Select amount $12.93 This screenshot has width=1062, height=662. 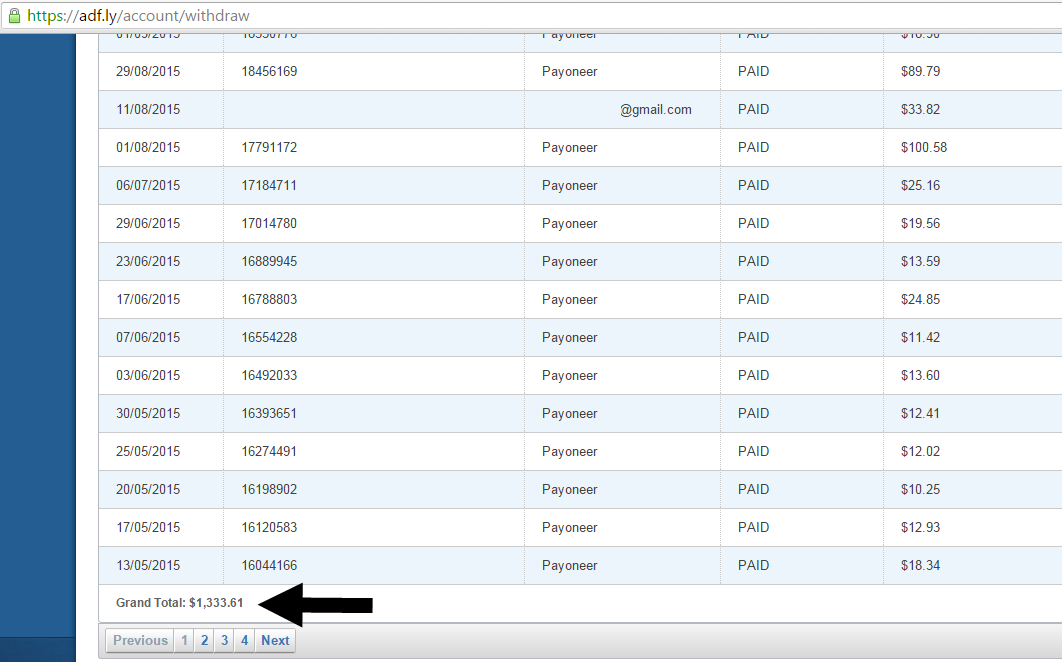pyautogui.click(x=920, y=526)
